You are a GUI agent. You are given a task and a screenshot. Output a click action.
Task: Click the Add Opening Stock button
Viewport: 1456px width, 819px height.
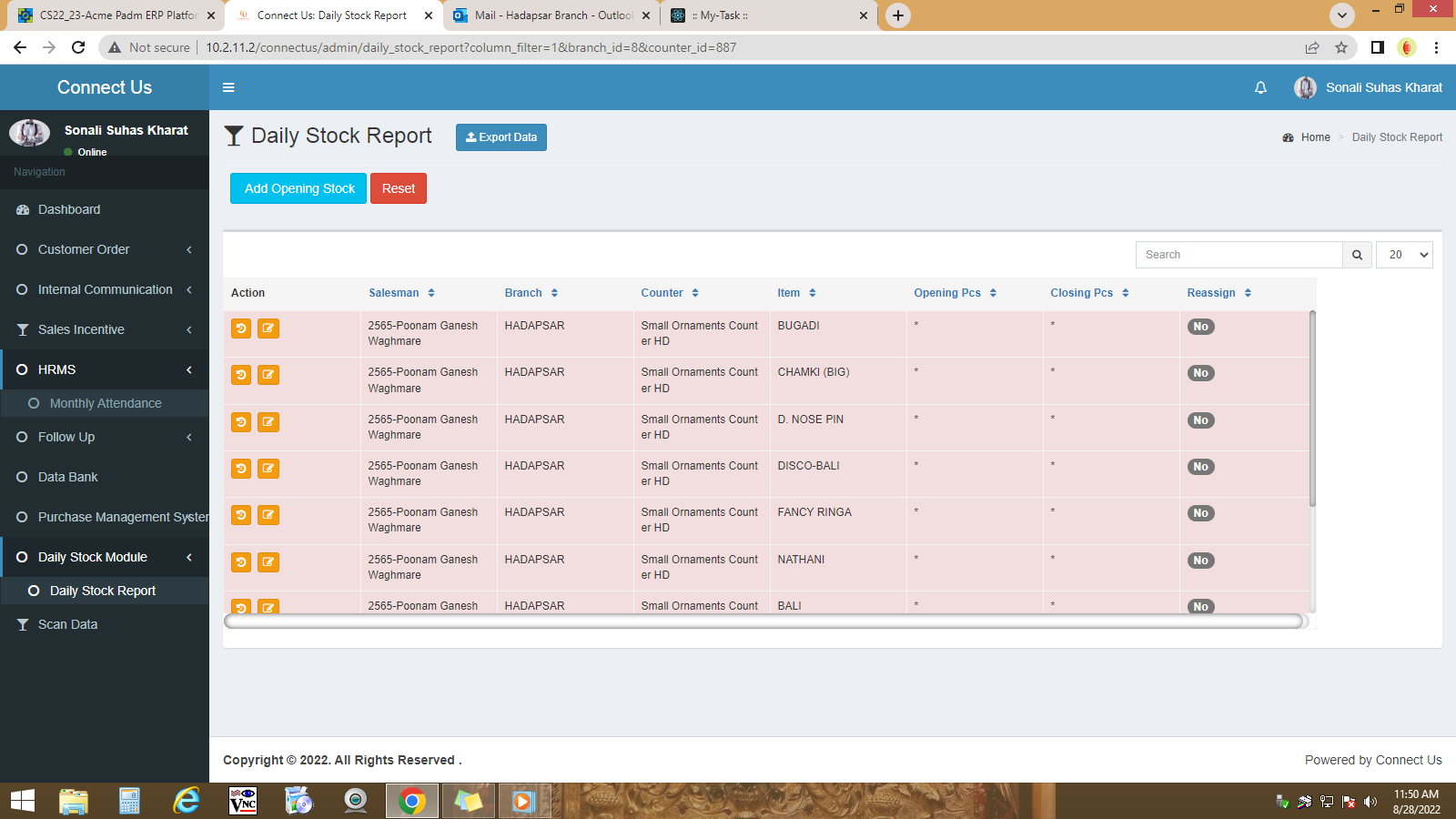coord(298,188)
